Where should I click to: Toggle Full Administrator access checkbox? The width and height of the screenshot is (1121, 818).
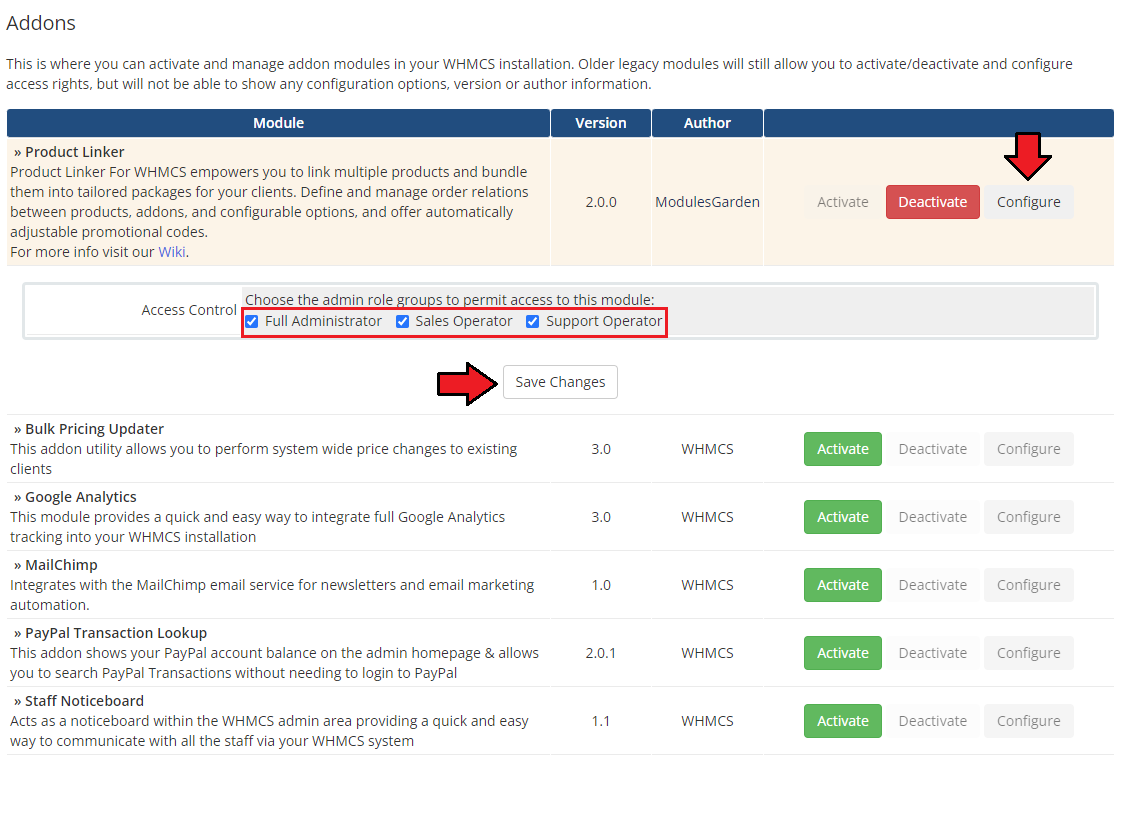click(252, 322)
